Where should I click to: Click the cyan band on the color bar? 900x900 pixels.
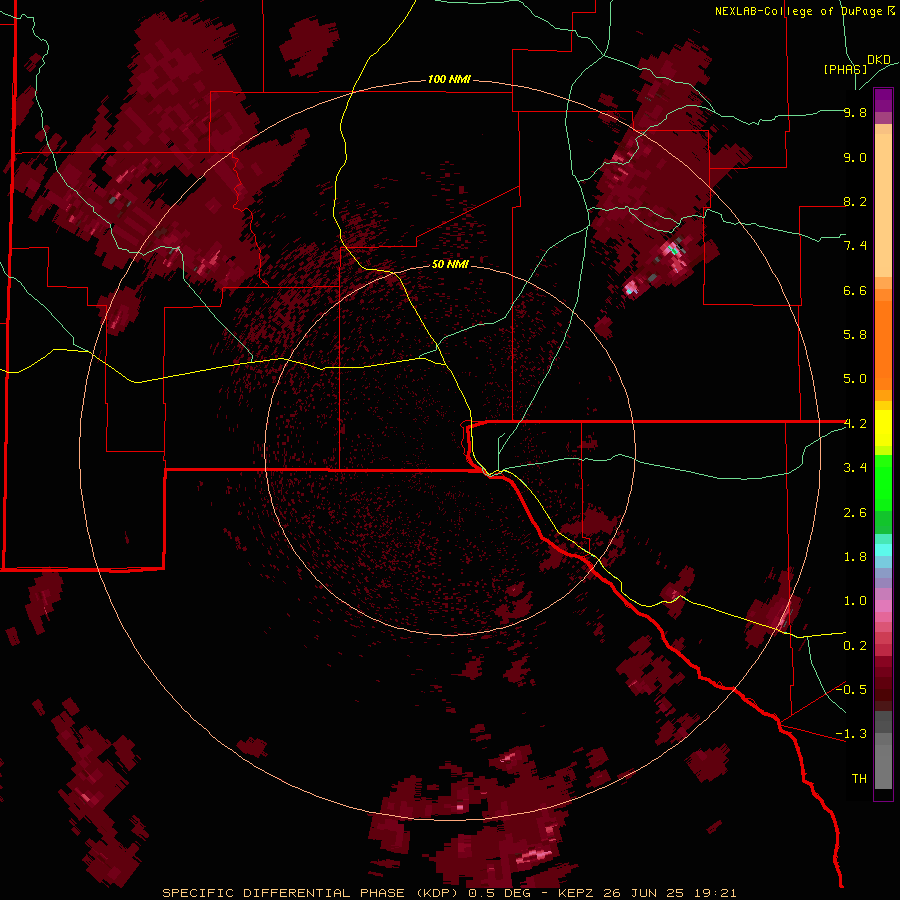point(883,550)
